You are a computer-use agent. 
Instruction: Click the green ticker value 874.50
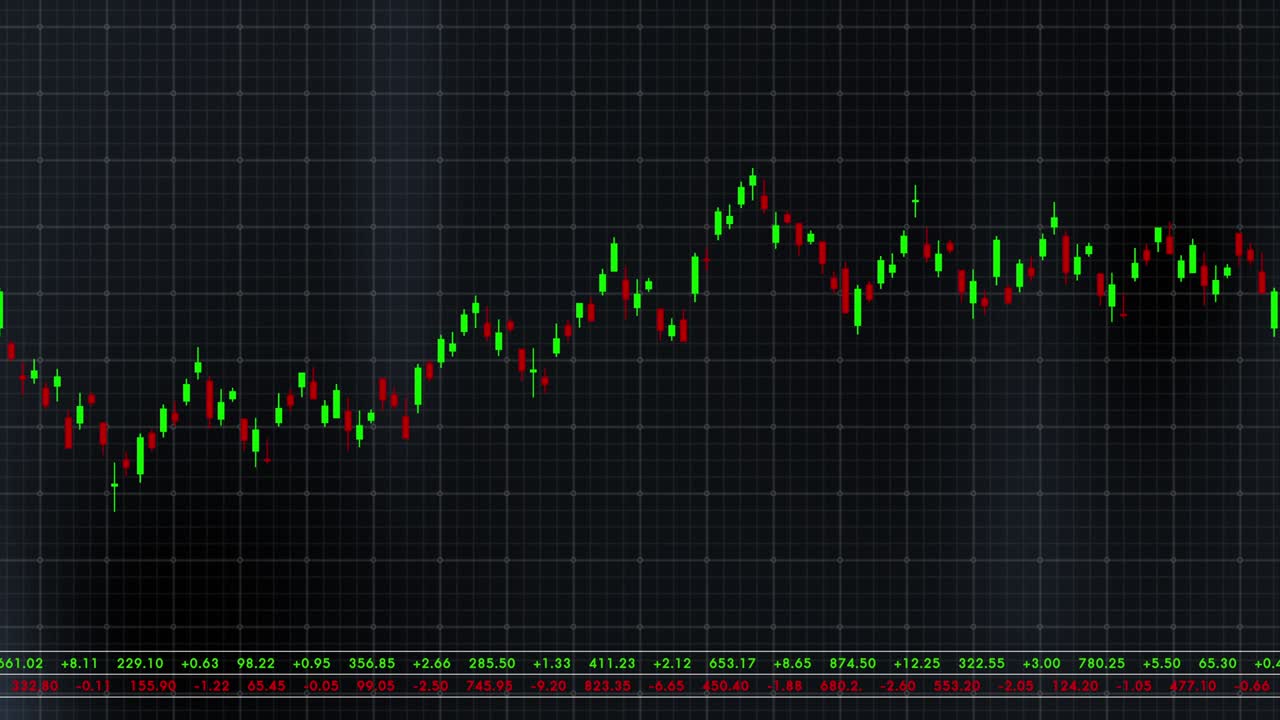click(x=852, y=663)
